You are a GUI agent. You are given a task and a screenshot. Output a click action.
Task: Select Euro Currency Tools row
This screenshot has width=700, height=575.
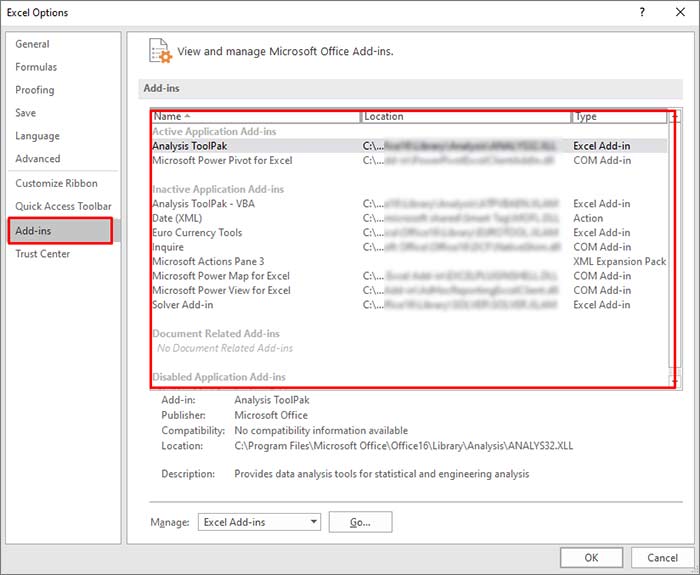click(x=409, y=233)
